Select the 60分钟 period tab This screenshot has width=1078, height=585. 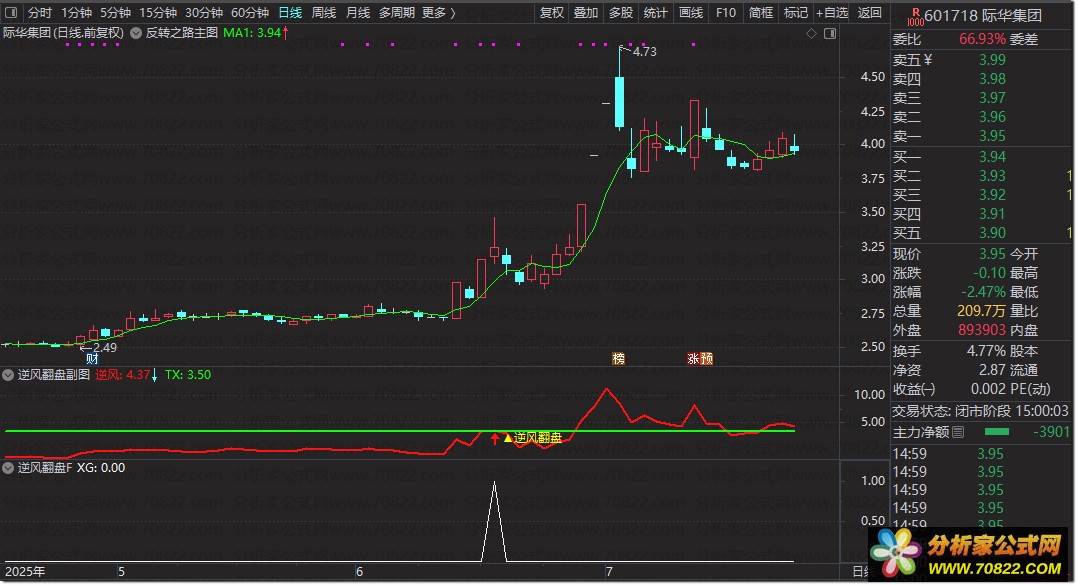[250, 12]
